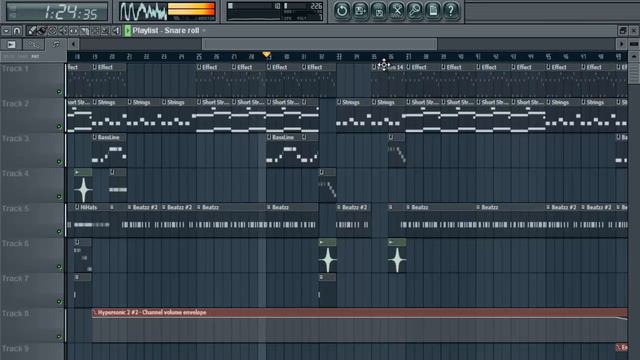Open the clip menu of the first BassLine clip
Screen dimensions: 640x360
pyautogui.click(x=95, y=138)
